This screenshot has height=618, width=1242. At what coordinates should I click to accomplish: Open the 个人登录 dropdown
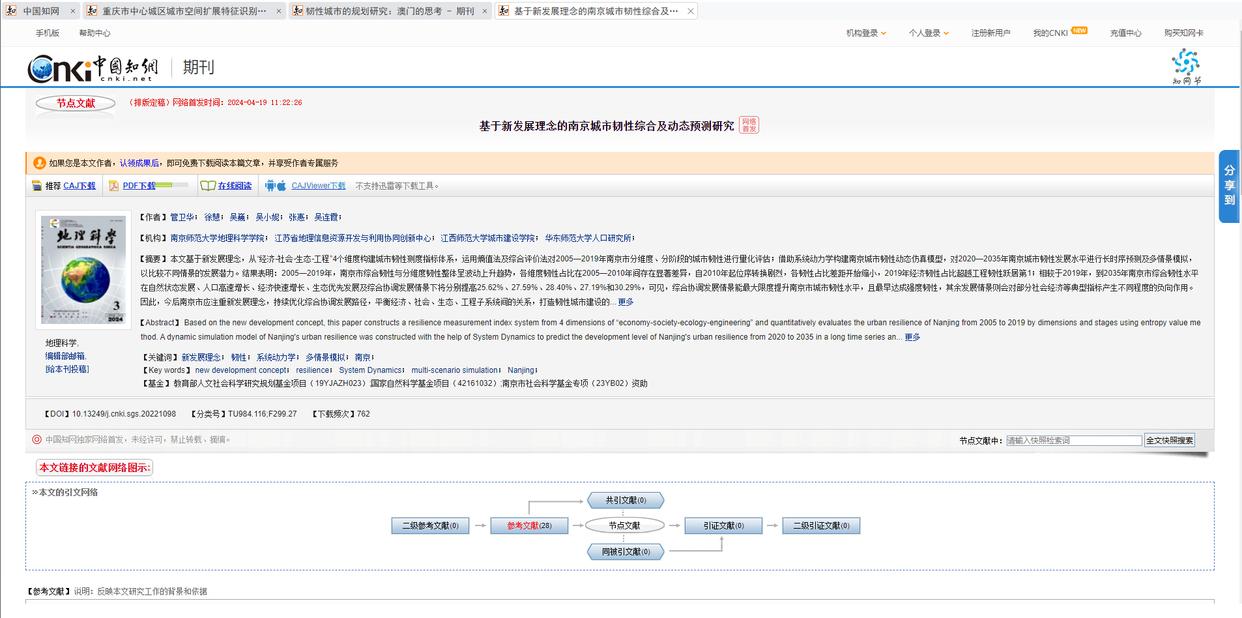929,33
